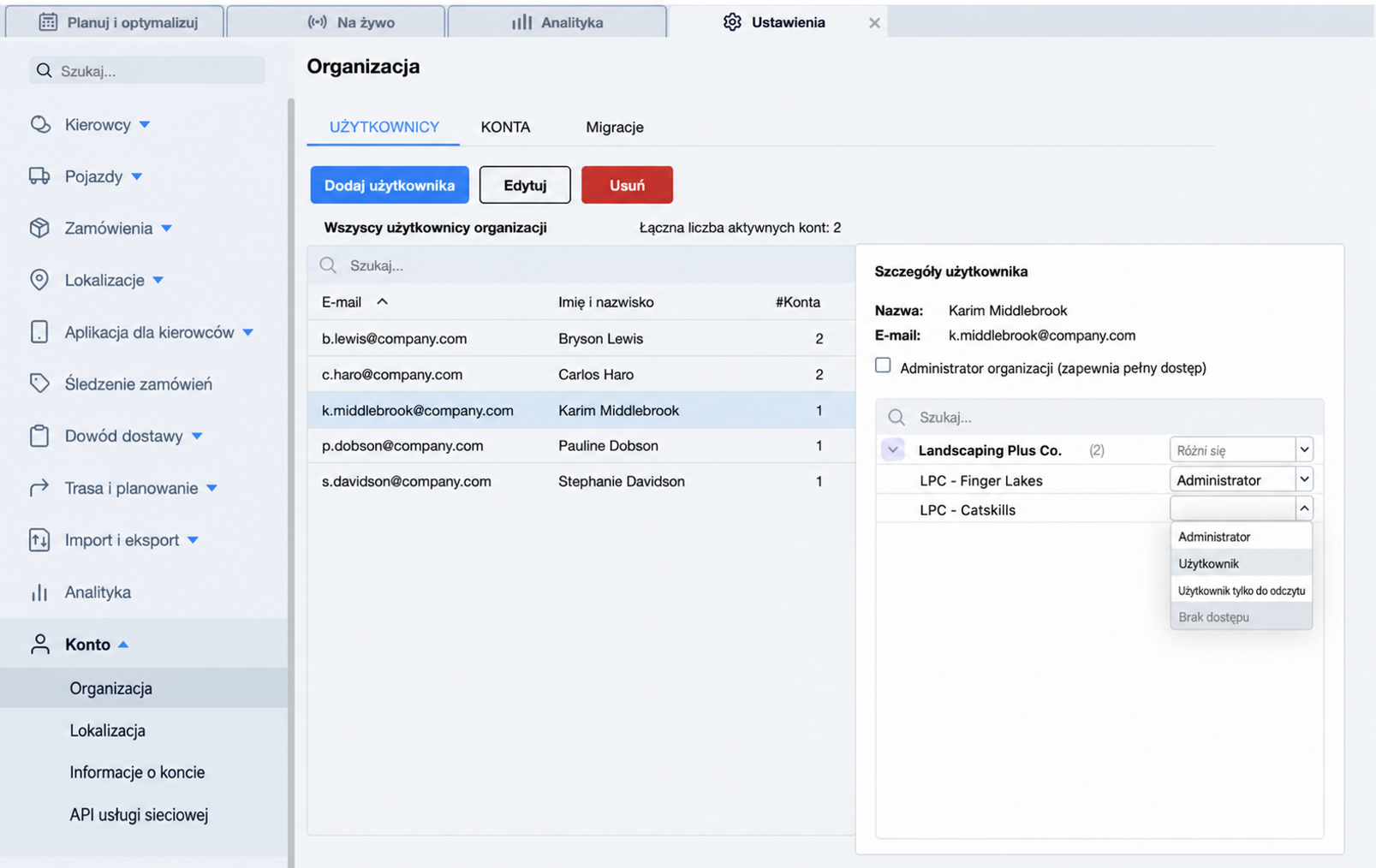Click the Edytuj button
The width and height of the screenshot is (1376, 868).
tap(525, 185)
